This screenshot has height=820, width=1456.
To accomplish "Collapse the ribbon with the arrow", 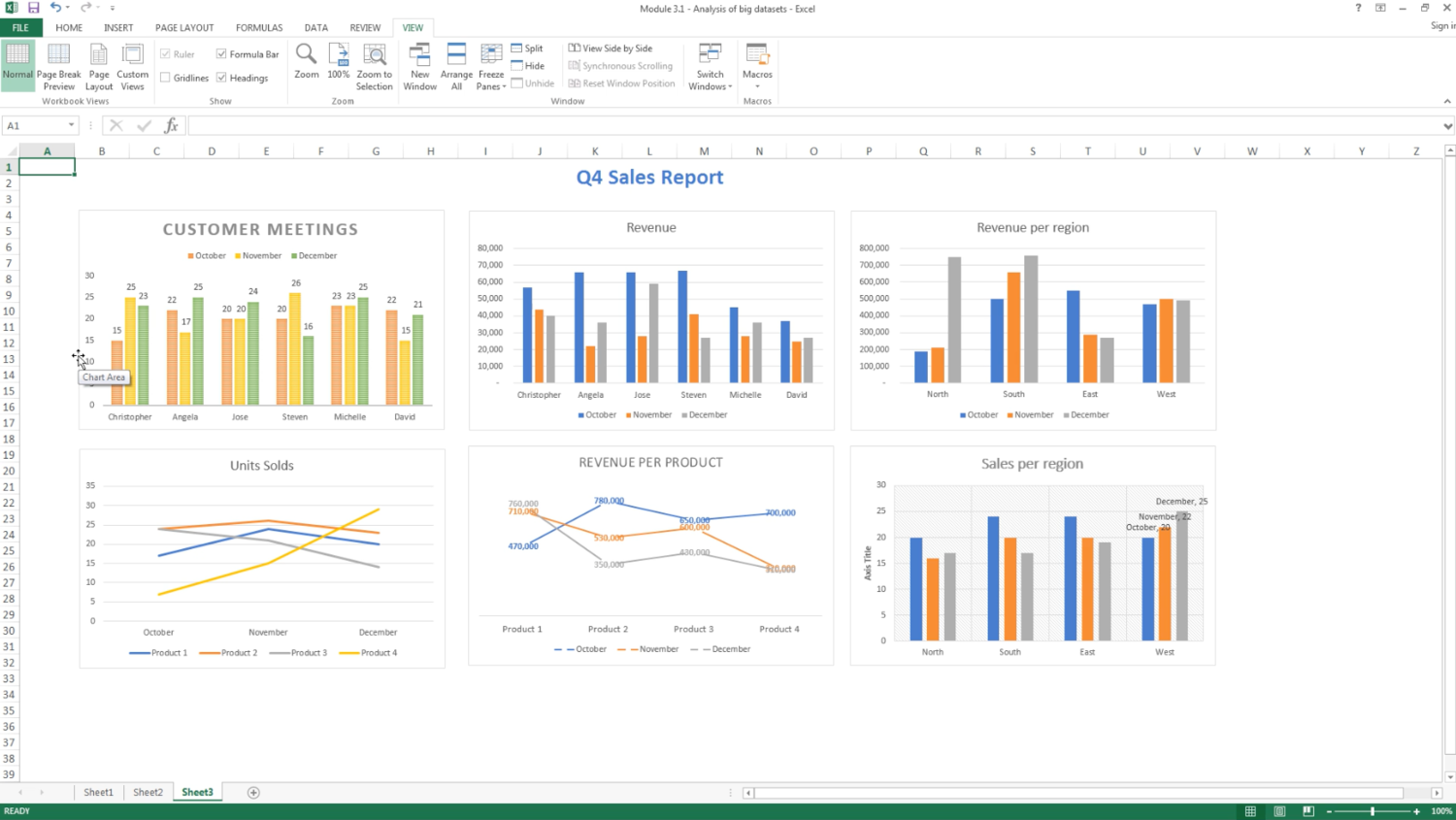I will [x=1447, y=101].
